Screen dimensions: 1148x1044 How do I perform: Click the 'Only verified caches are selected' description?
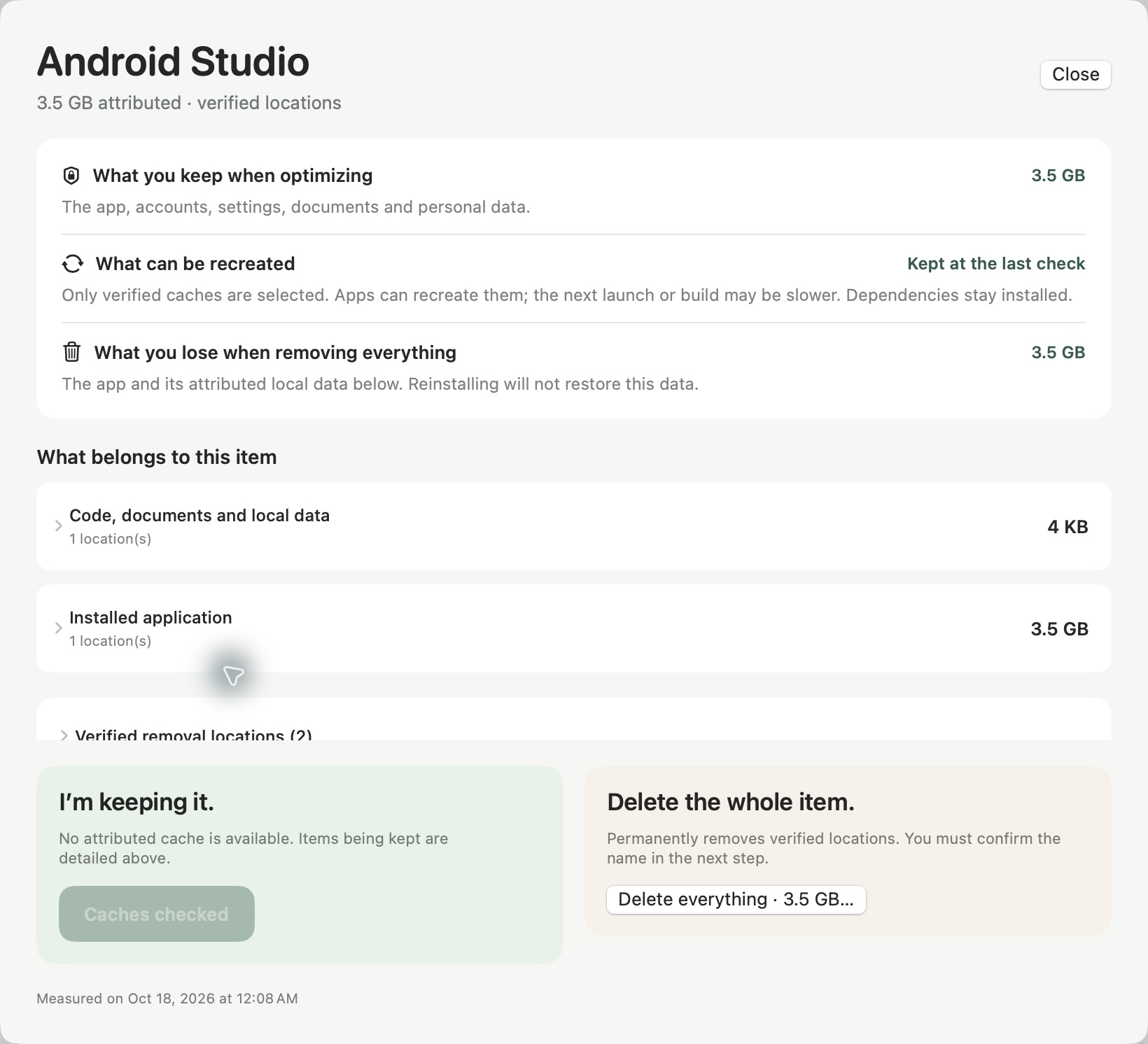[567, 295]
